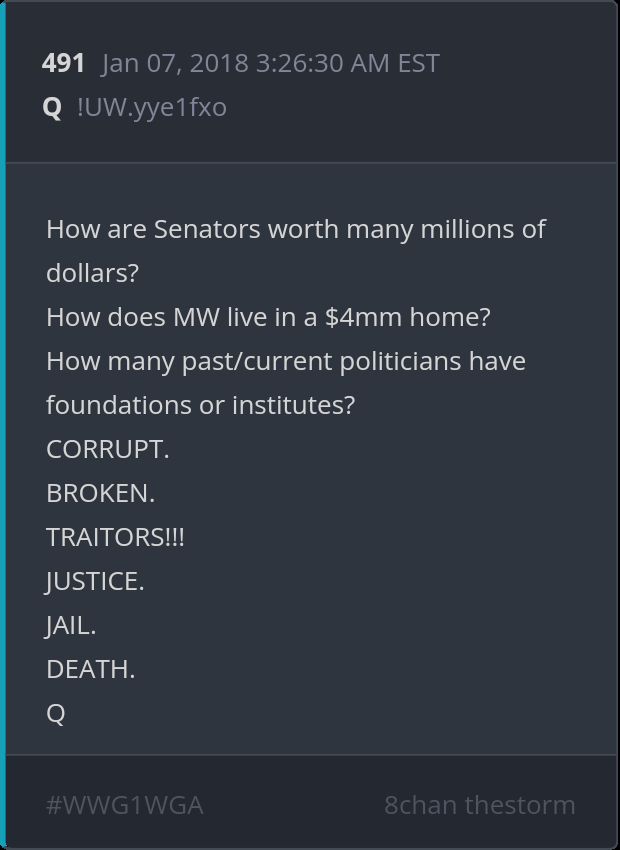Select the TRAITORS!!! line
The image size is (620, 850).
point(115,537)
